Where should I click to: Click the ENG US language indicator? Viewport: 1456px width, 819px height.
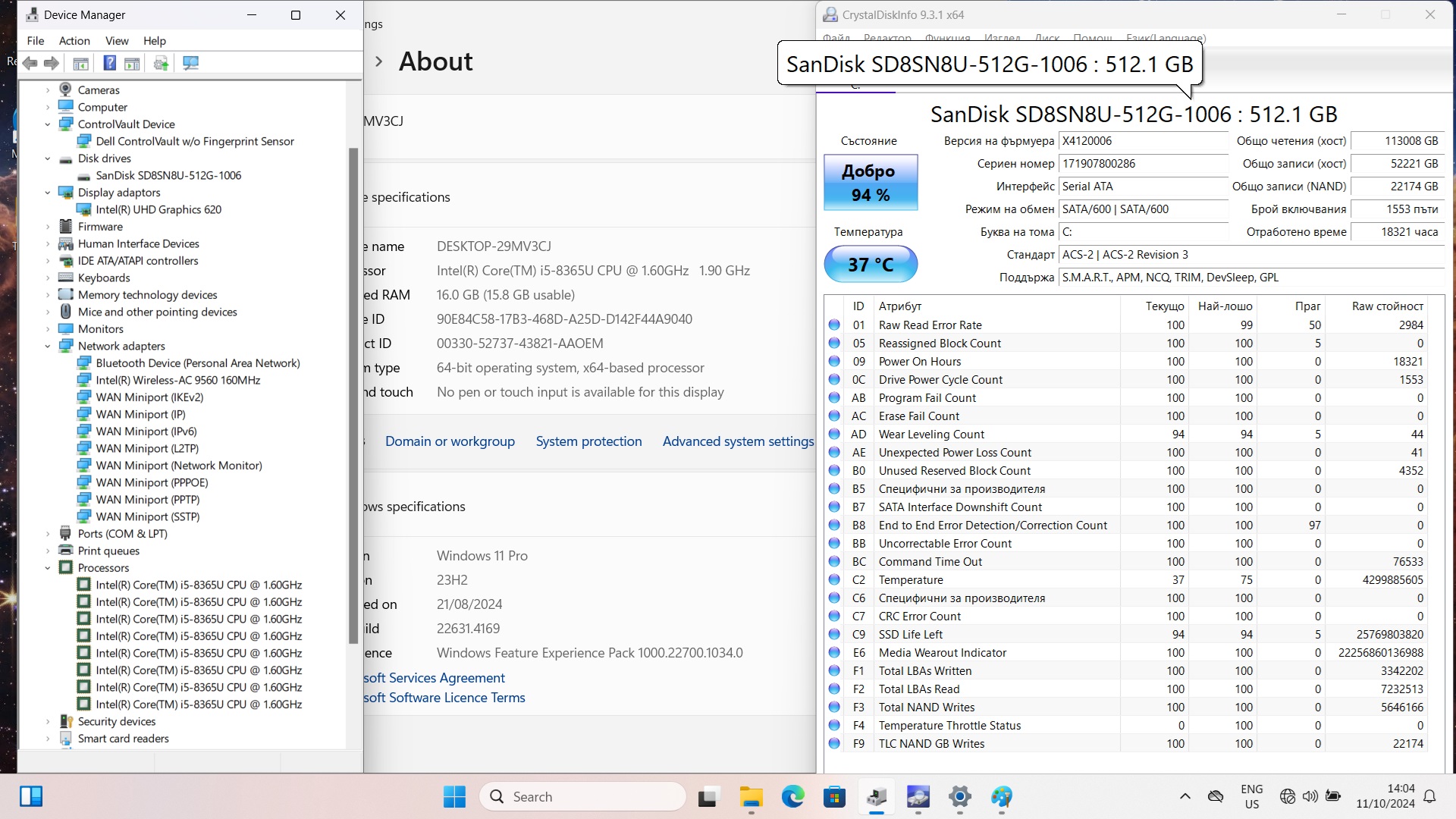[1252, 796]
